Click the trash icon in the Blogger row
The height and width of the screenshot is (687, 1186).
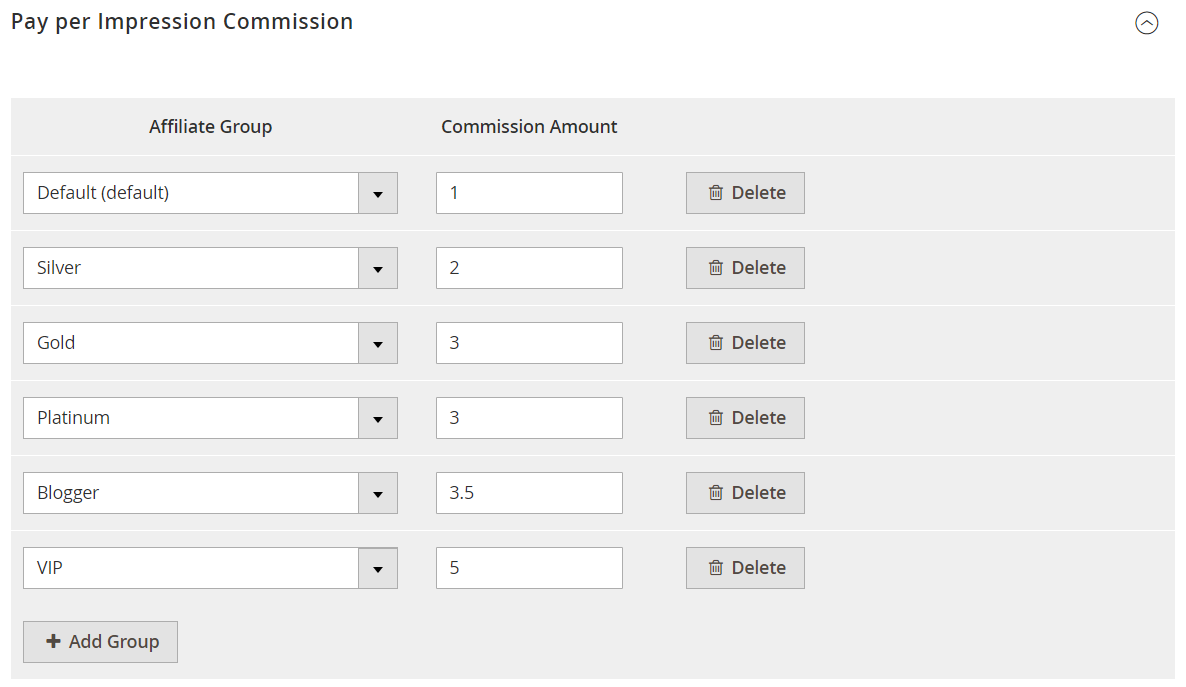[716, 492]
